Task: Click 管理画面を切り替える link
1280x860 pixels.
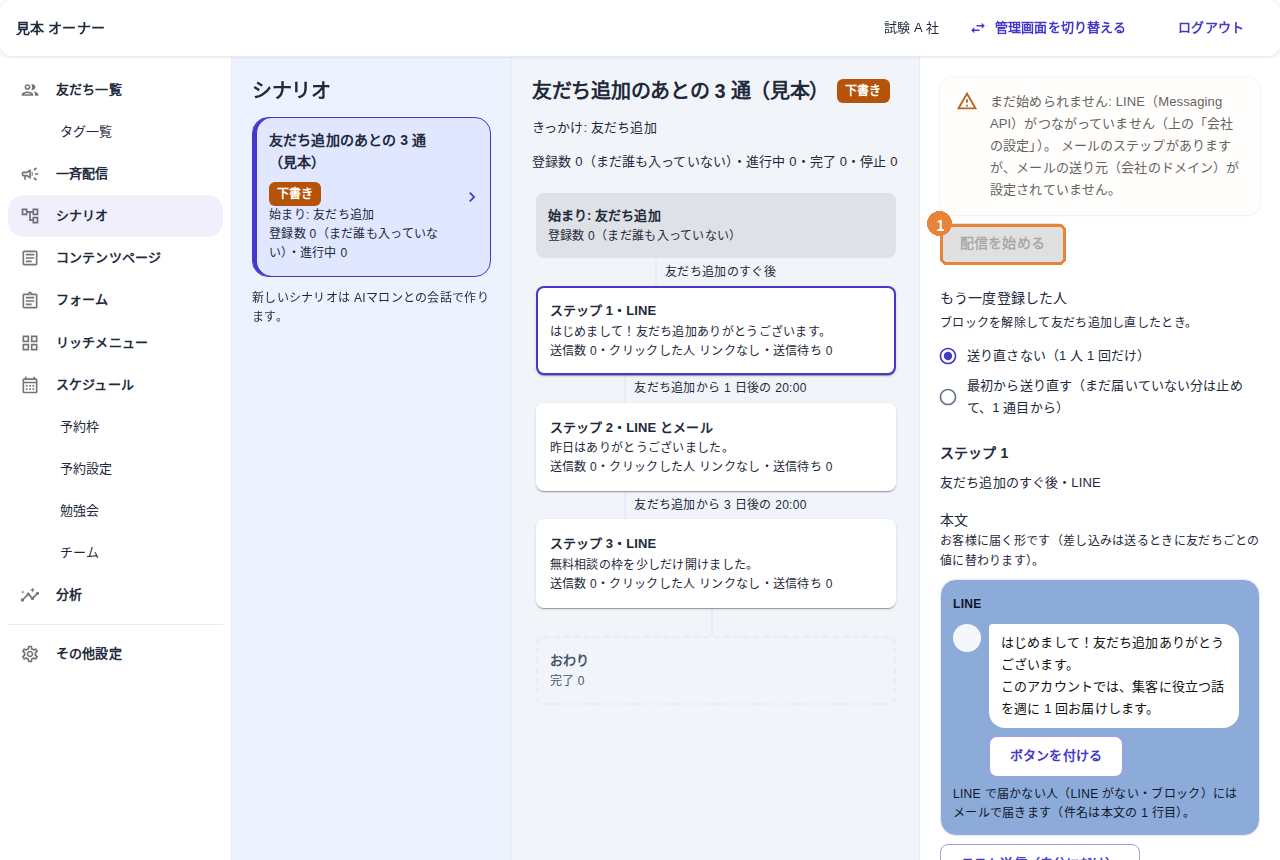Action: (1048, 28)
